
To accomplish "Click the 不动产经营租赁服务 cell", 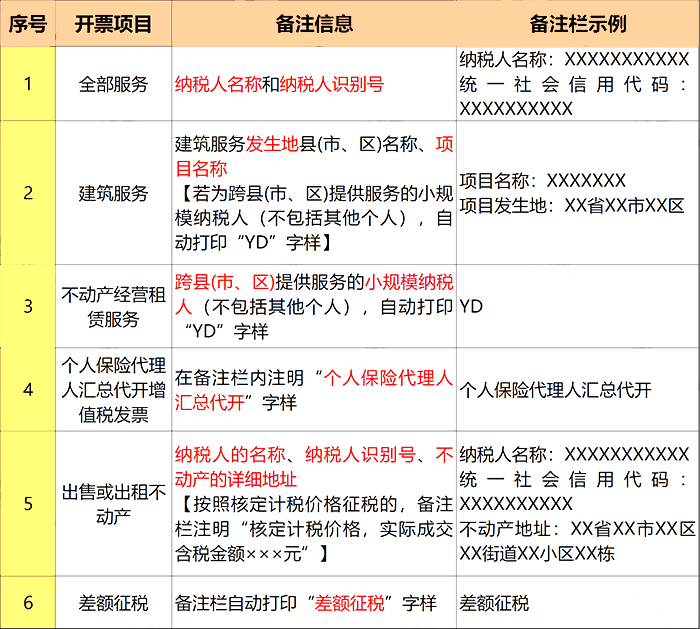I will [113, 306].
